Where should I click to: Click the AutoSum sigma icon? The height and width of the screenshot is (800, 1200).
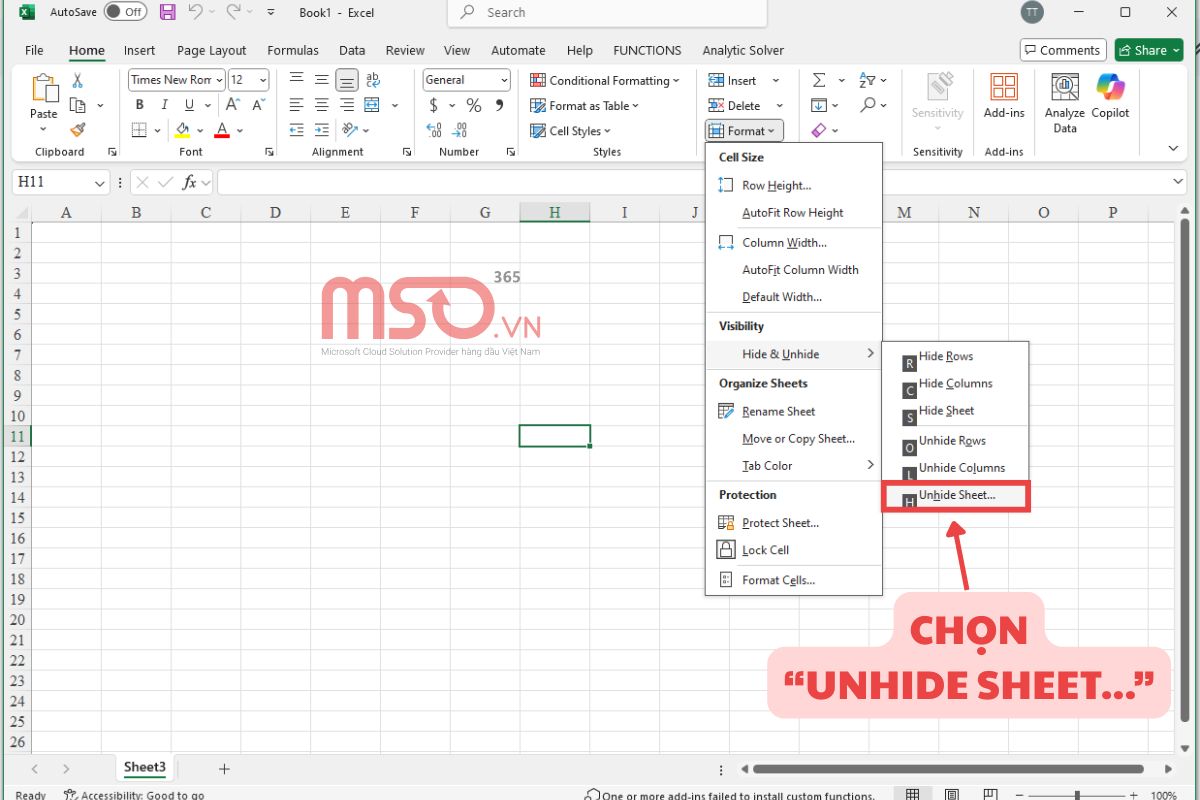pos(819,80)
